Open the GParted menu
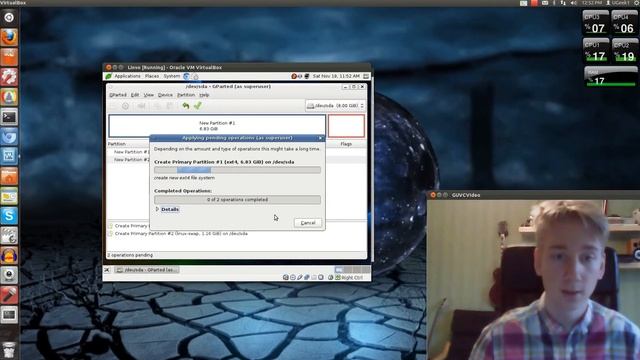The image size is (640, 360). click(x=118, y=95)
